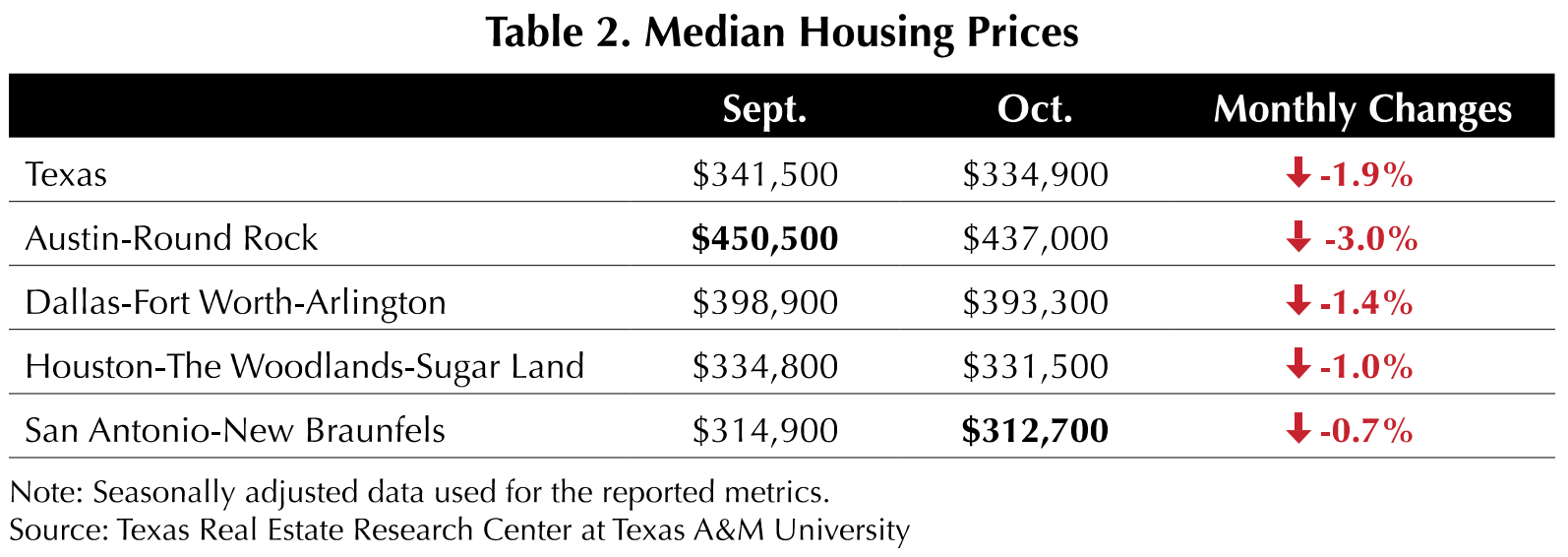
Task: Click the bold $450,500 September value
Action: (x=764, y=238)
